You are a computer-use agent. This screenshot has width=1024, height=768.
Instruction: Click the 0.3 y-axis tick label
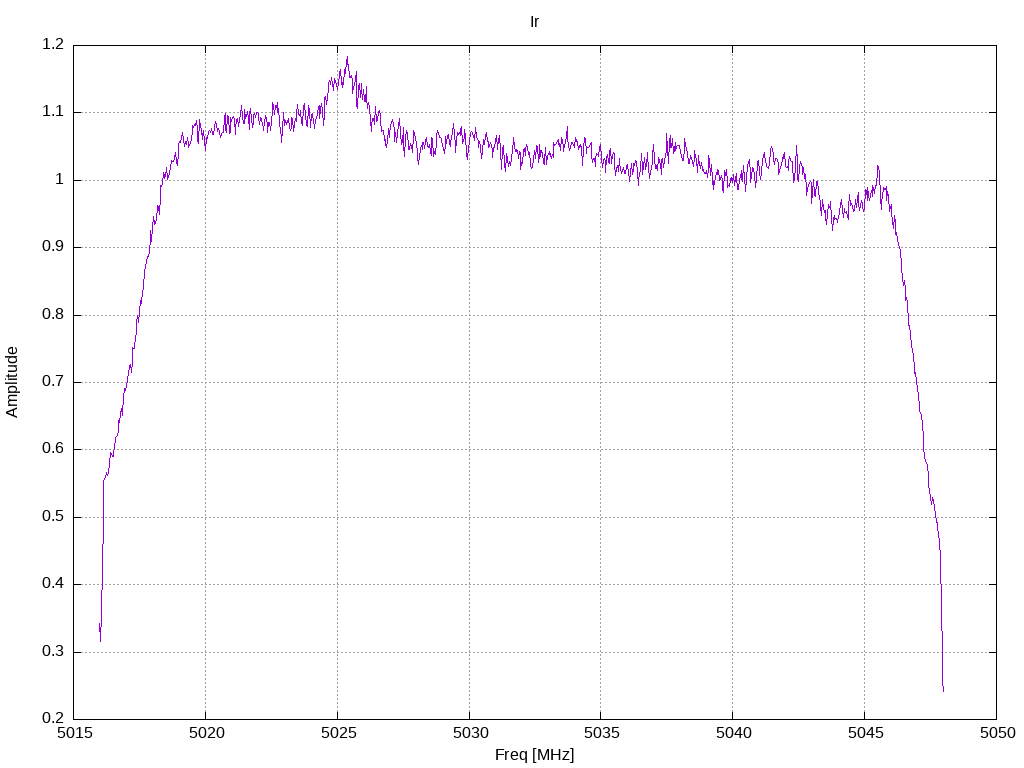tap(53, 652)
